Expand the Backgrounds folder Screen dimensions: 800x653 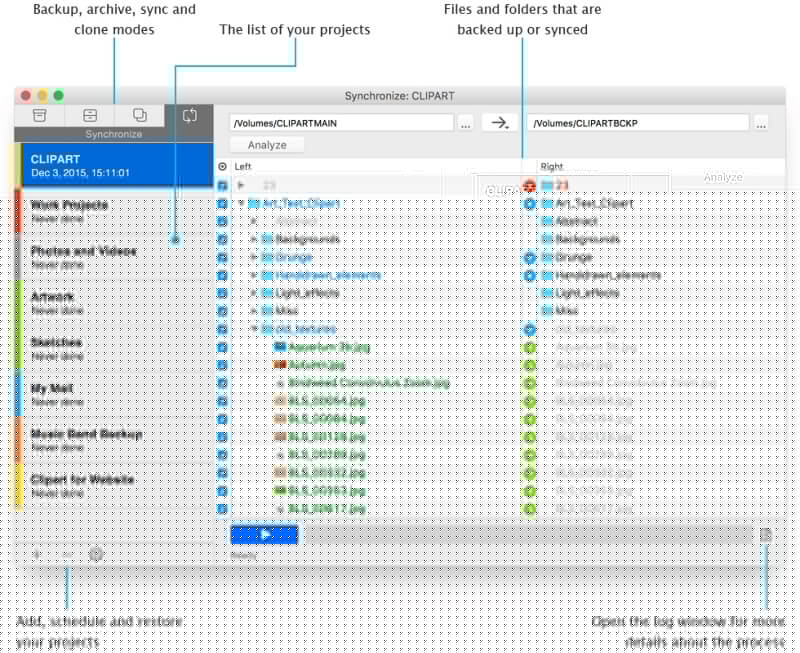254,239
